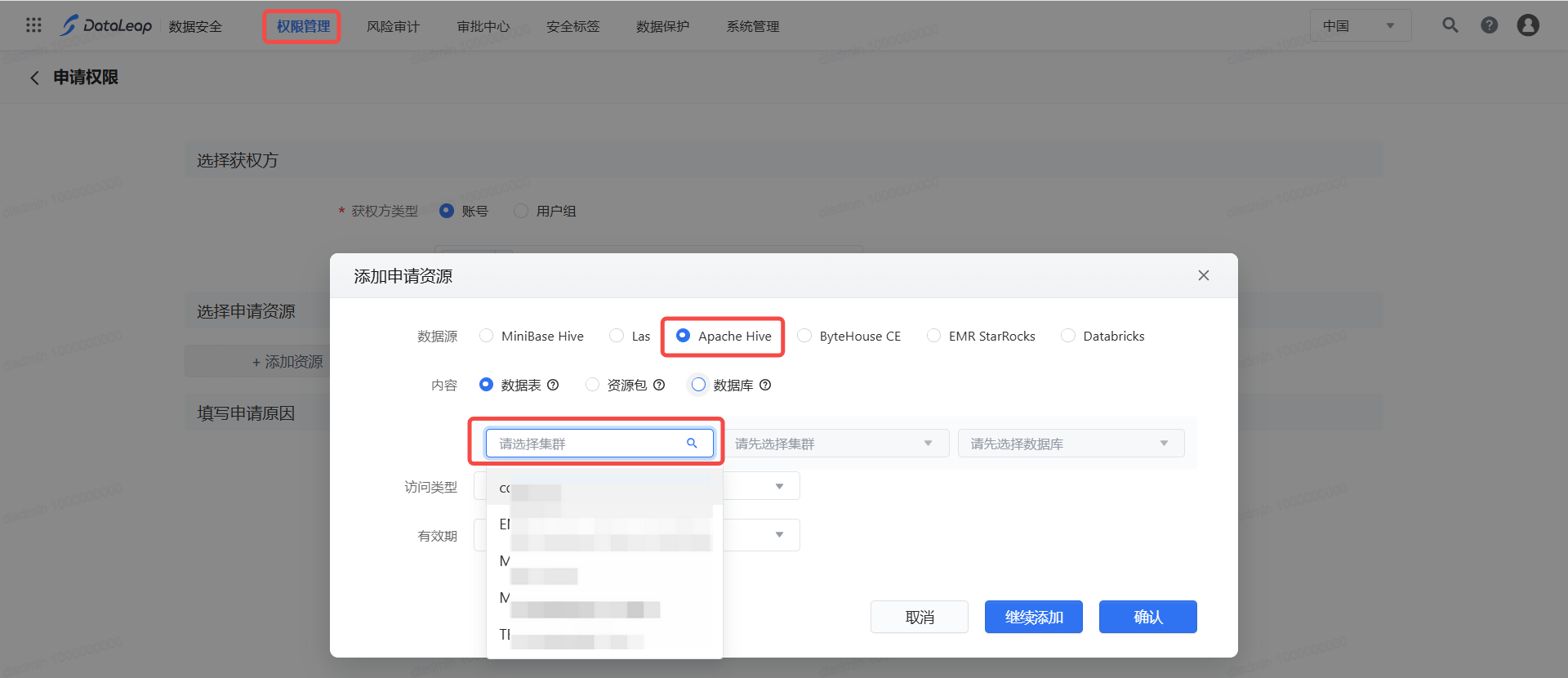Open the user avatar menu

point(1527,25)
